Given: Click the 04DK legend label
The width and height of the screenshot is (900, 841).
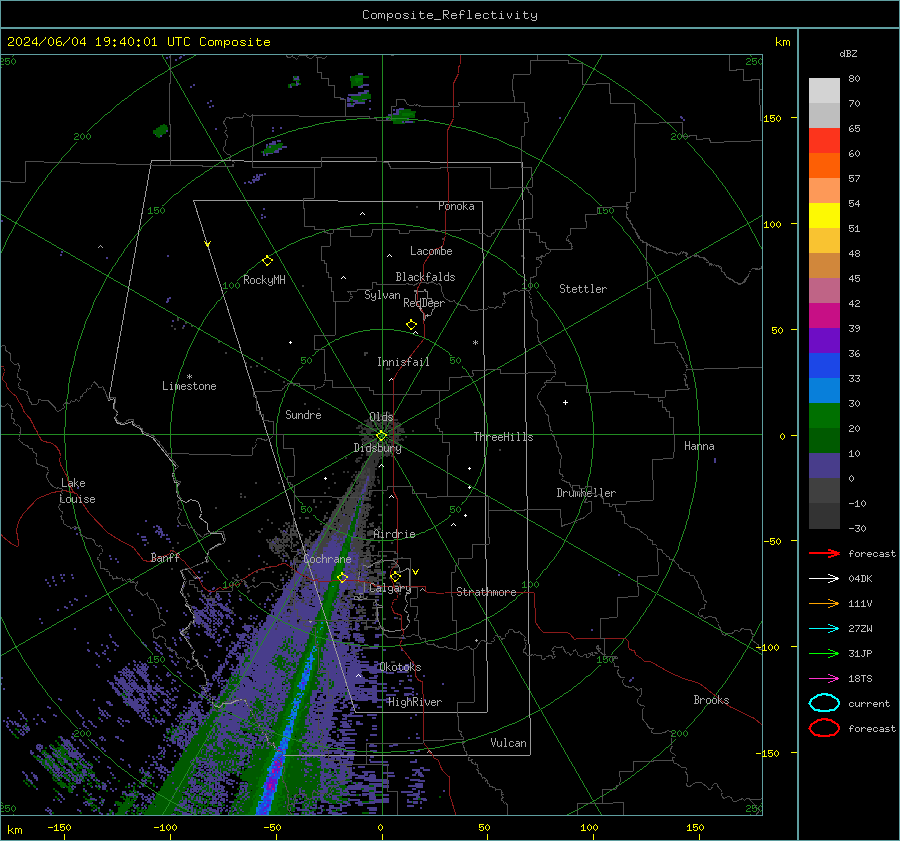Looking at the screenshot, I should tap(860, 579).
